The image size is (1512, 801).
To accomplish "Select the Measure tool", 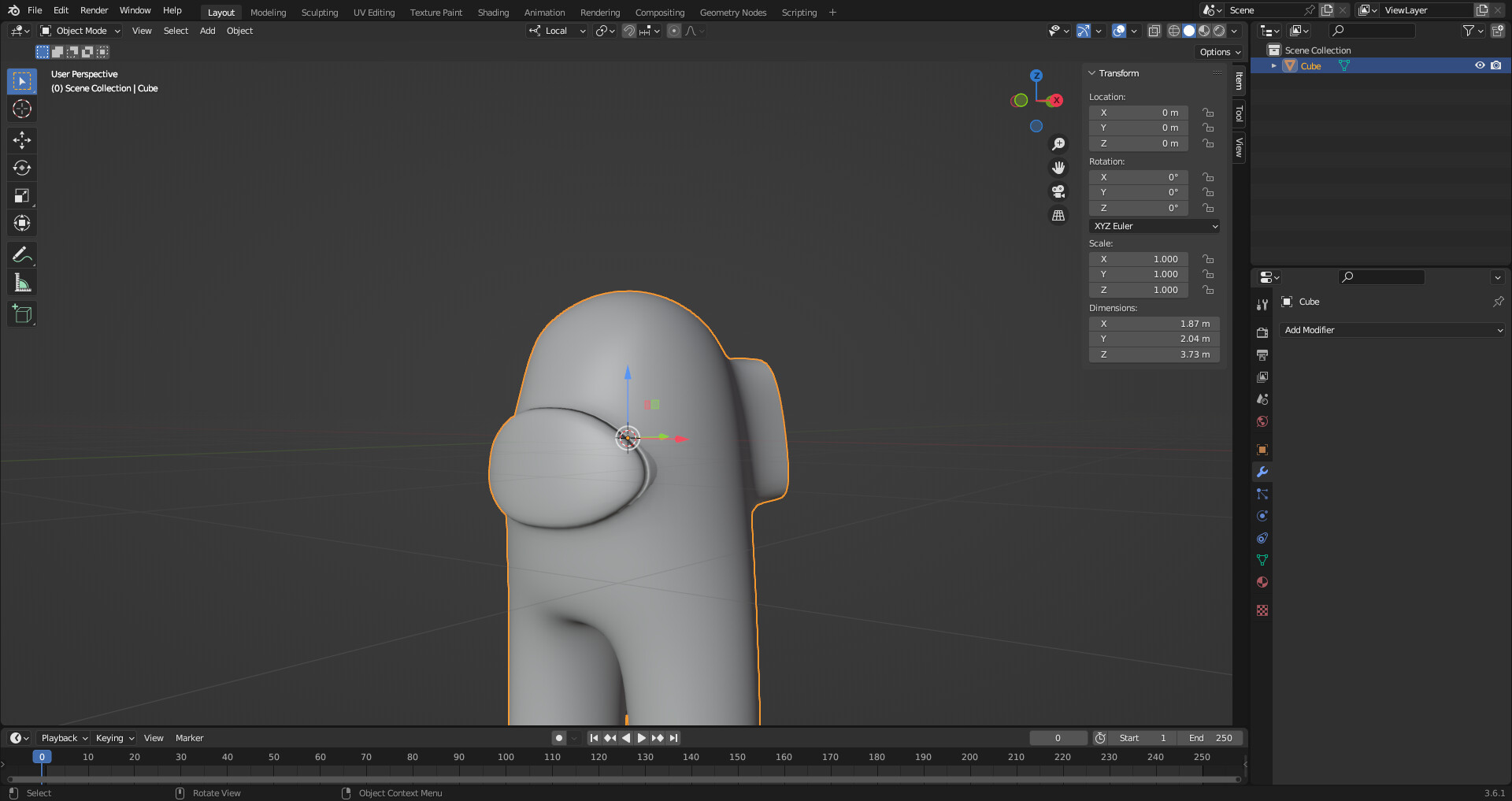I will tap(22, 283).
